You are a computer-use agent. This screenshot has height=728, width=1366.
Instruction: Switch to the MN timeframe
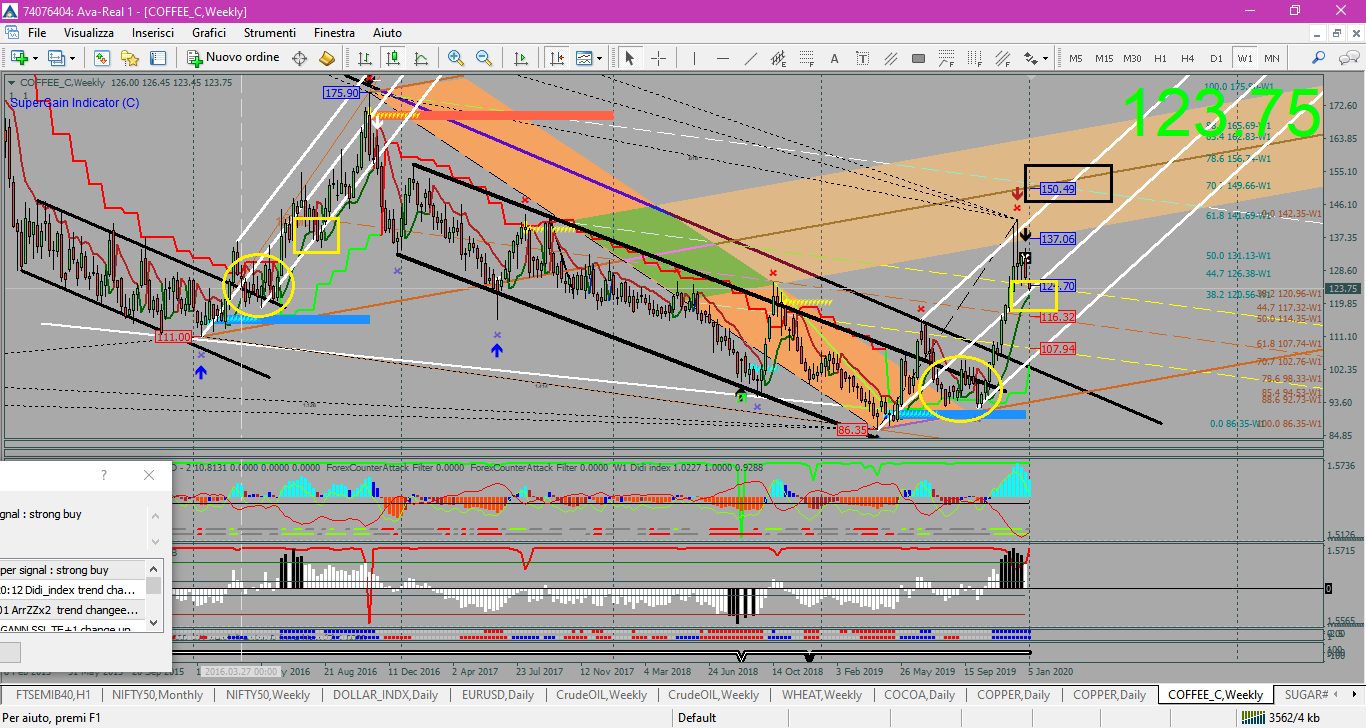click(x=1272, y=58)
